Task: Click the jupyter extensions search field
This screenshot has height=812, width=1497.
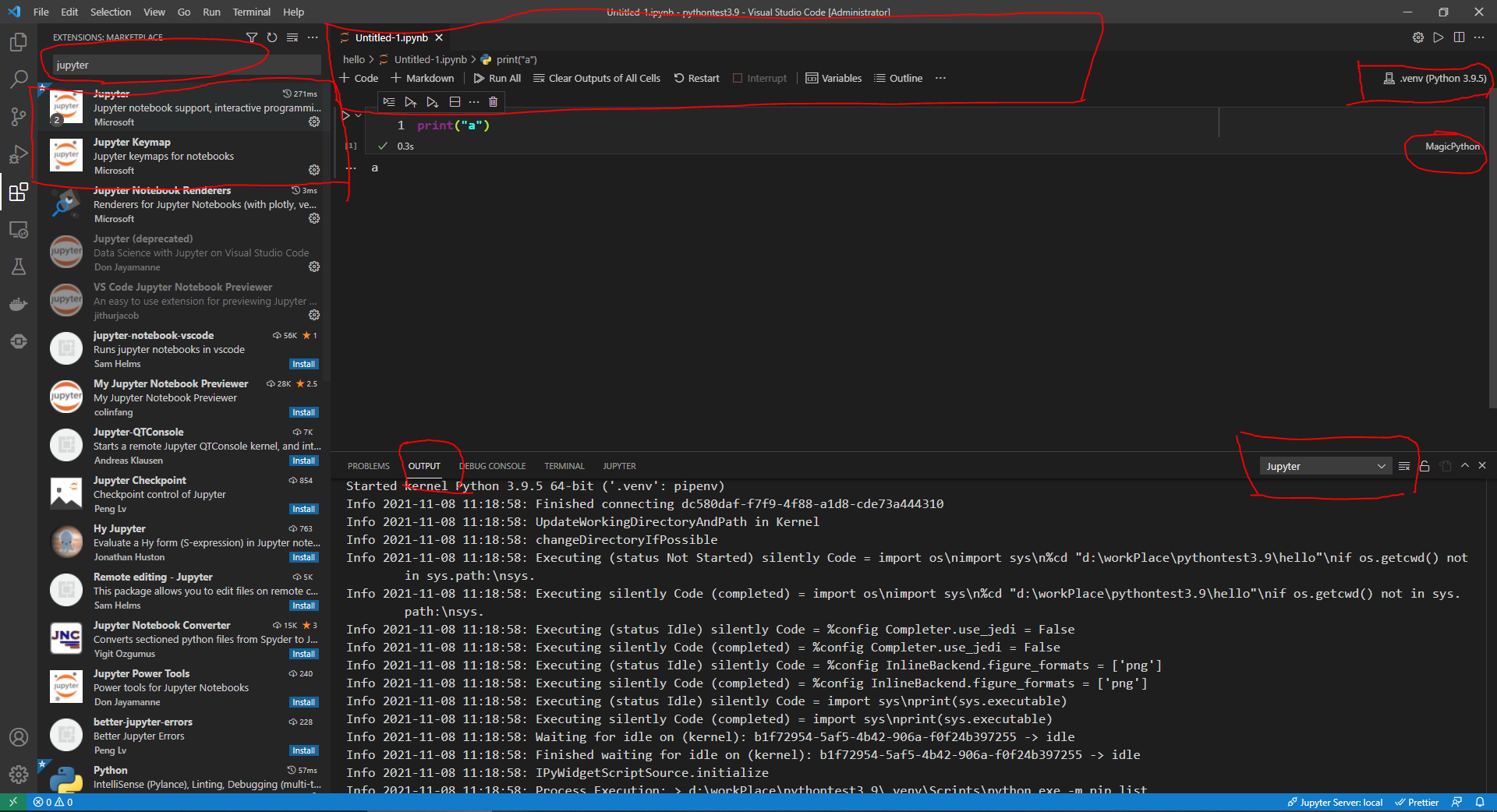Action: [x=186, y=65]
